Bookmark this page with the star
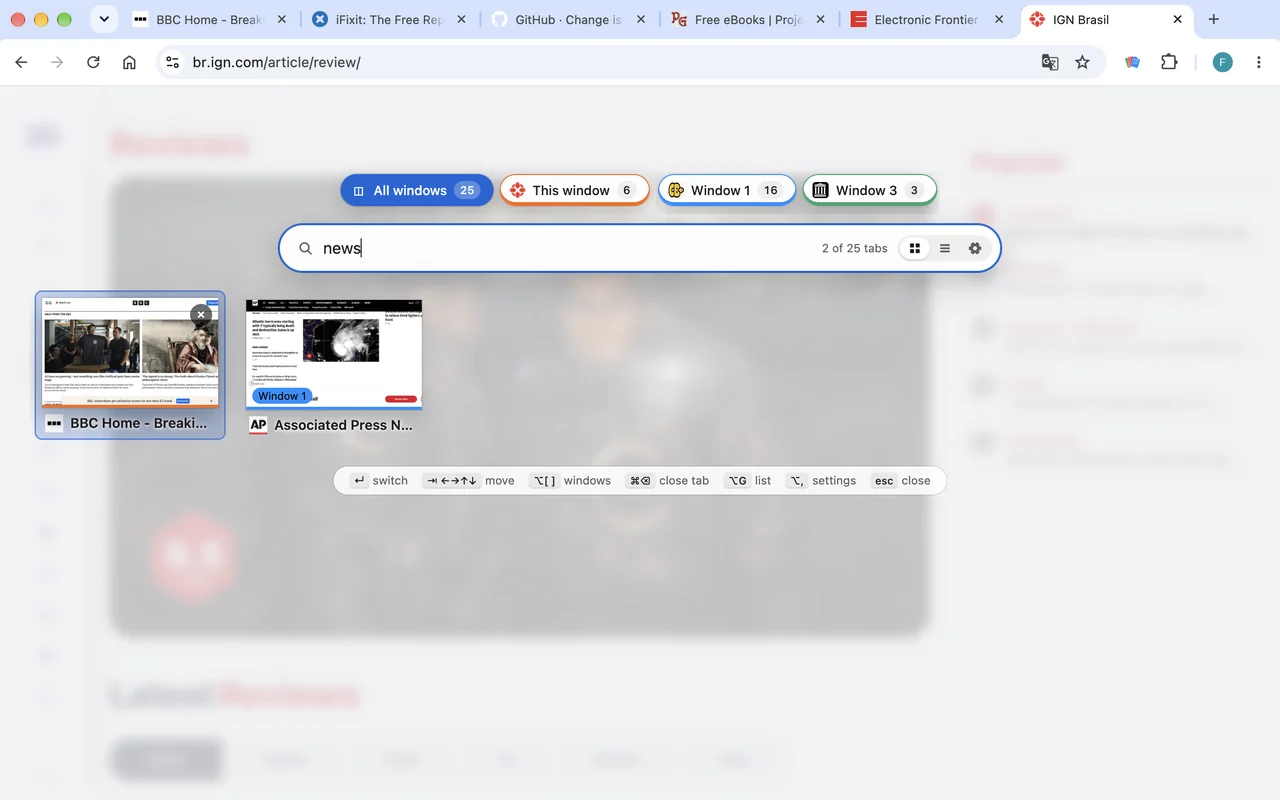This screenshot has width=1280, height=800. coord(1082,62)
